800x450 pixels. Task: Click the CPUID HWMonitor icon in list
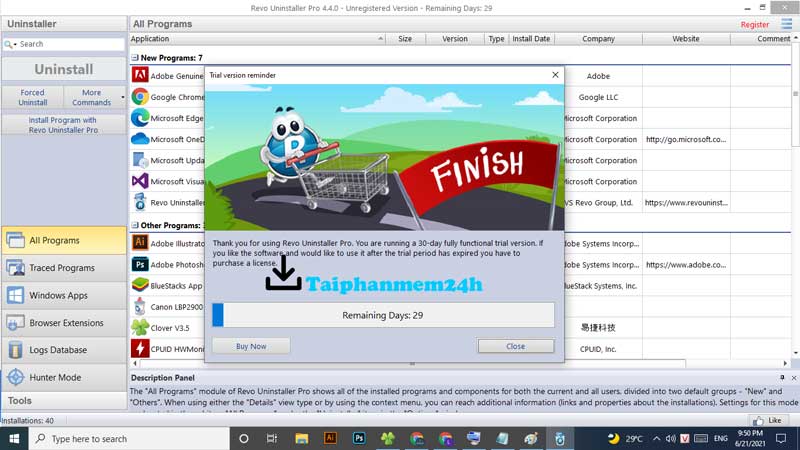point(140,348)
